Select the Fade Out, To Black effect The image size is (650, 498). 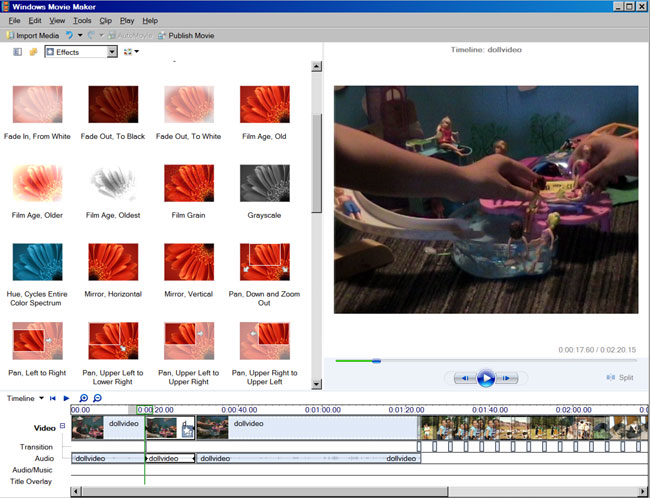click(113, 113)
